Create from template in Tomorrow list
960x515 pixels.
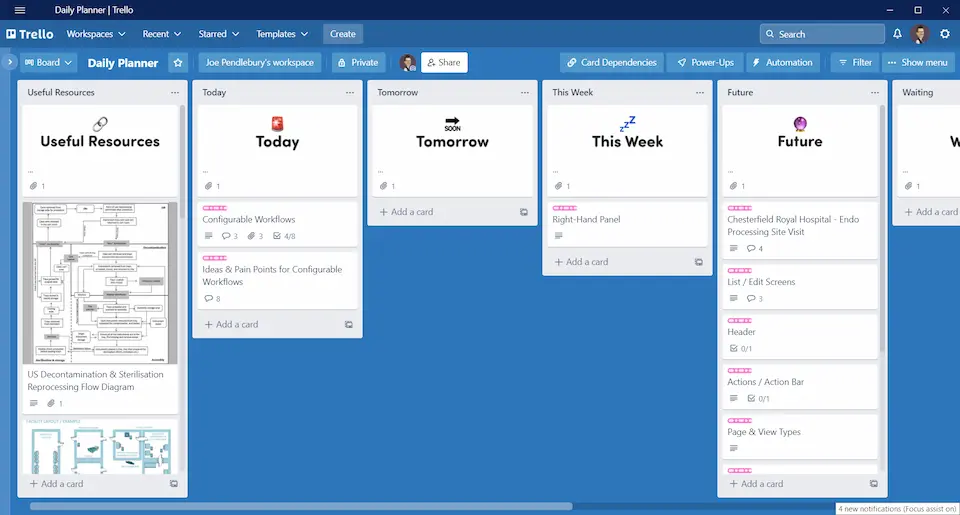pyautogui.click(x=523, y=212)
